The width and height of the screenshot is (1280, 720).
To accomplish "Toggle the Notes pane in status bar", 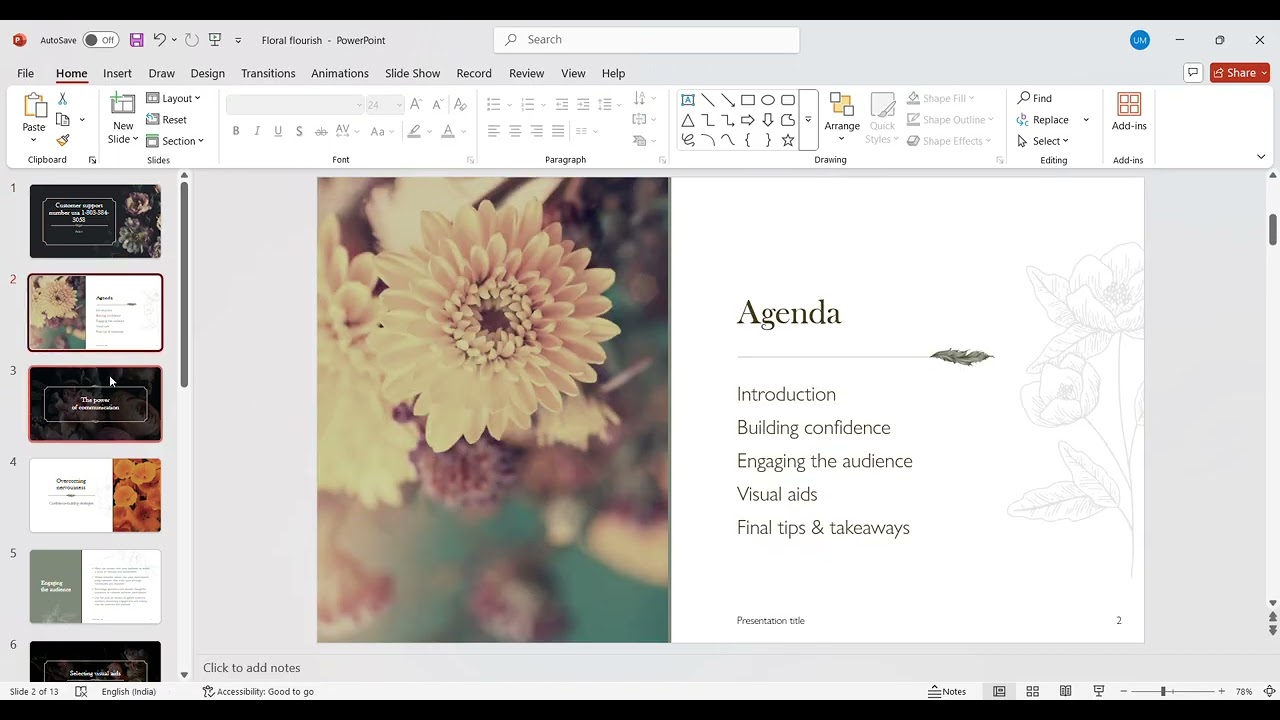I will (x=947, y=691).
